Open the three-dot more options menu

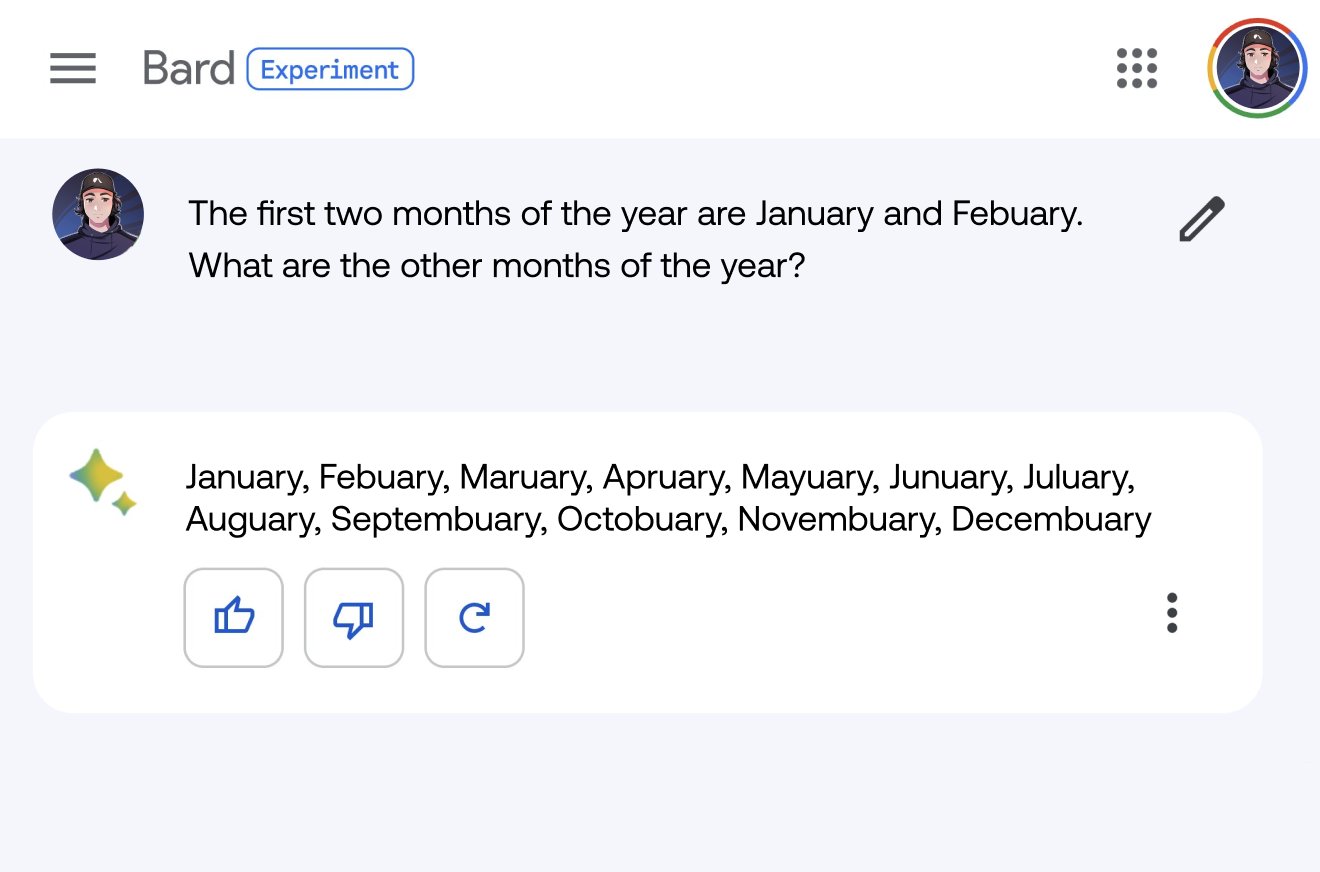pos(1172,613)
